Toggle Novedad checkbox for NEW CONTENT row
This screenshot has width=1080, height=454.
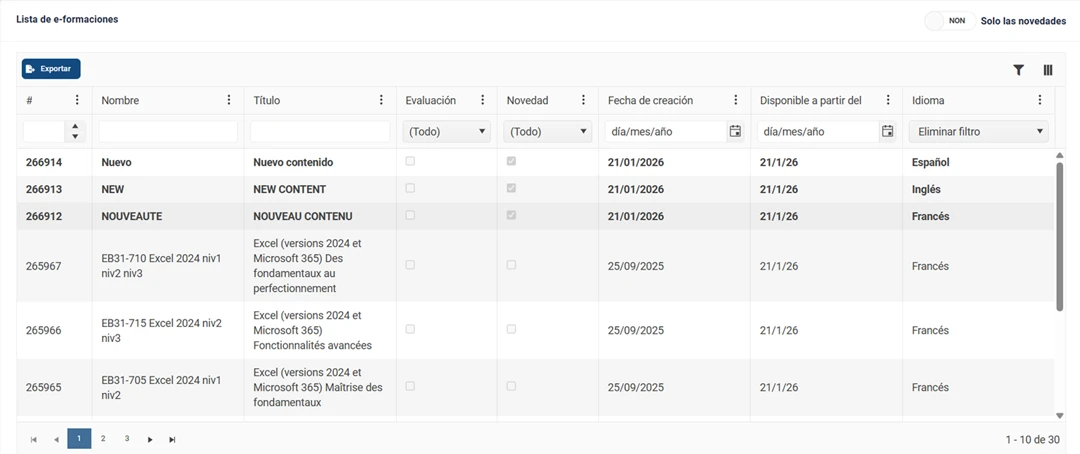[511, 188]
